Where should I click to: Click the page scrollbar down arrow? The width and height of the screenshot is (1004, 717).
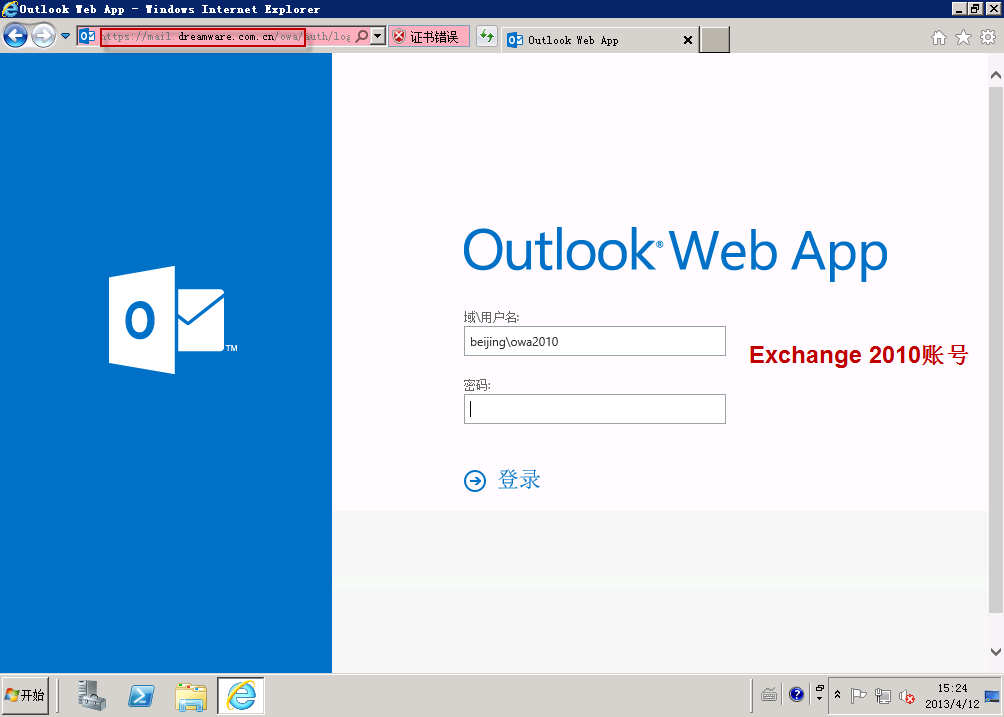point(996,652)
